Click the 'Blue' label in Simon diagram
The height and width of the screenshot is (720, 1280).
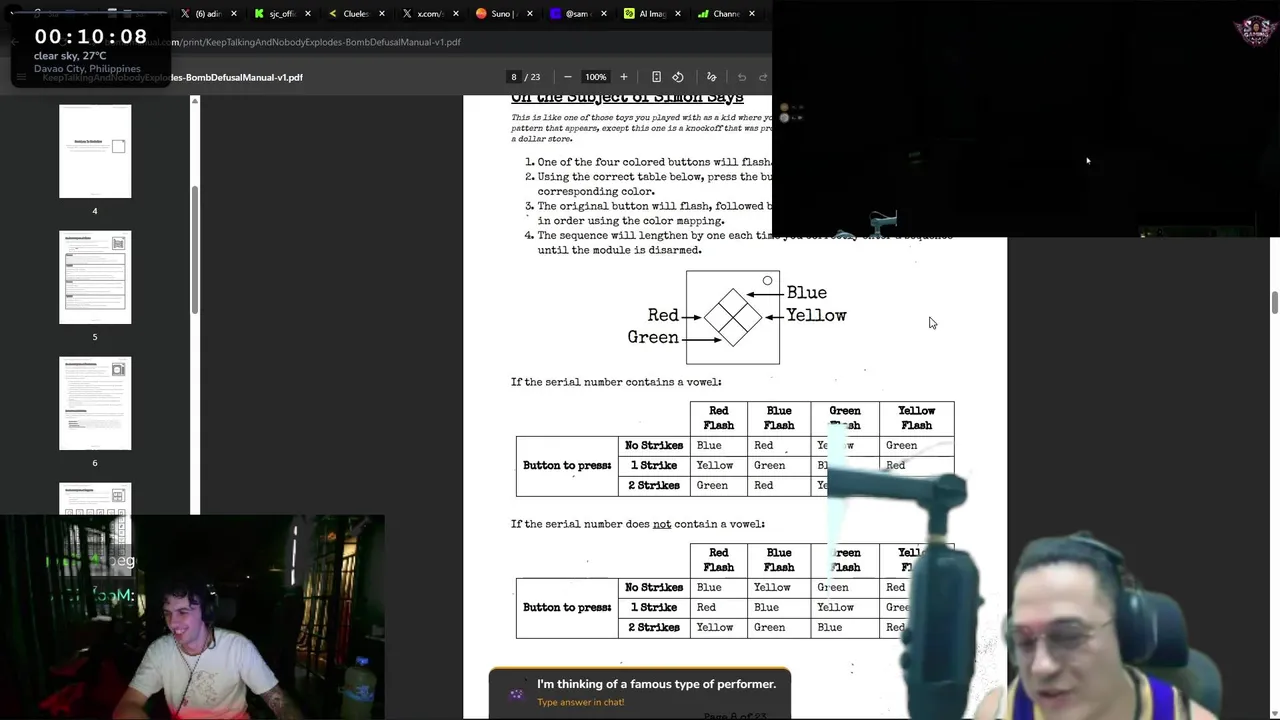point(806,293)
